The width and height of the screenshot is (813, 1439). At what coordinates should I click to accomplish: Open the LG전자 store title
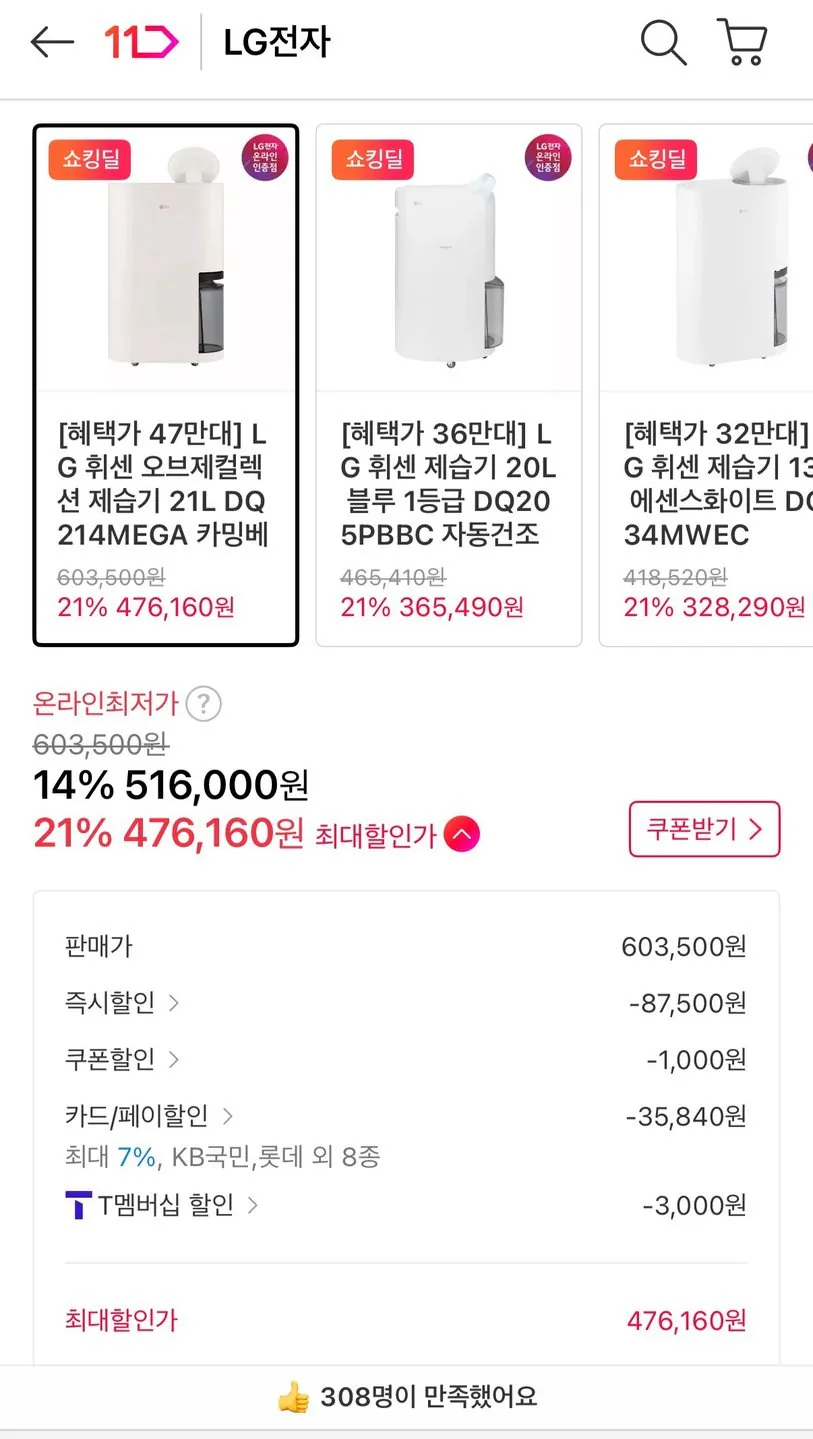276,42
